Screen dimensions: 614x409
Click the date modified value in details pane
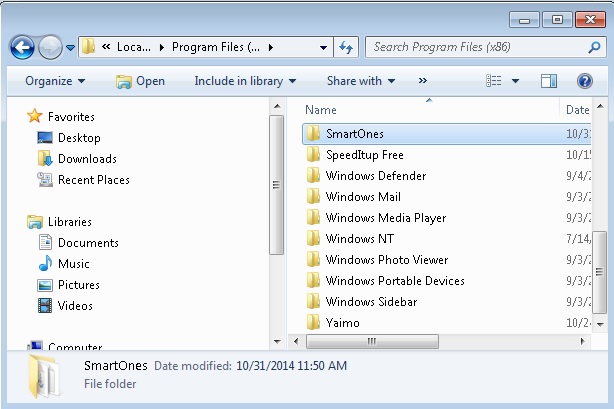291,366
